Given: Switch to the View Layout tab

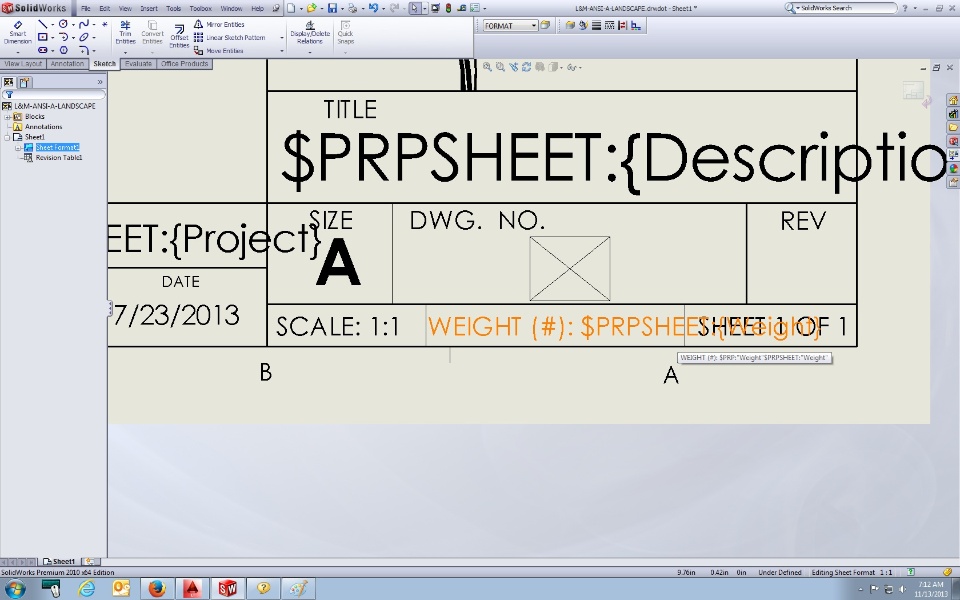Looking at the screenshot, I should (23, 64).
